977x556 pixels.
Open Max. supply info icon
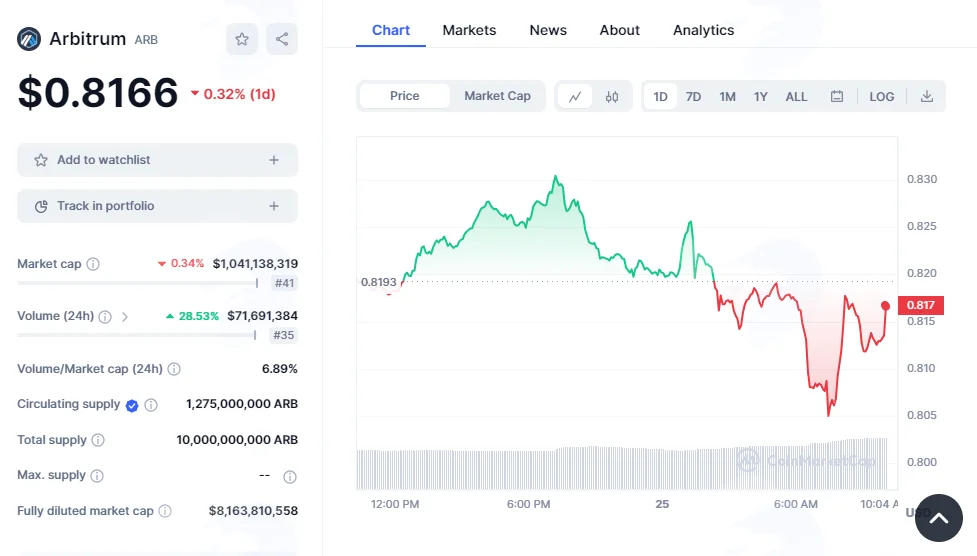[97, 476]
